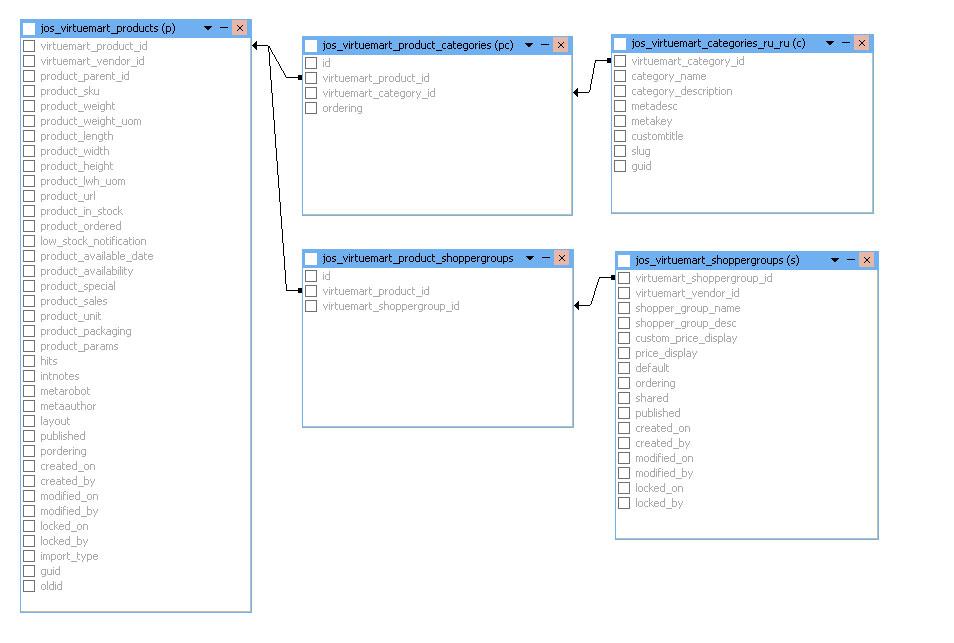Enable the product_in_stock column checkbox
This screenshot has width=954, height=643.
tap(29, 211)
